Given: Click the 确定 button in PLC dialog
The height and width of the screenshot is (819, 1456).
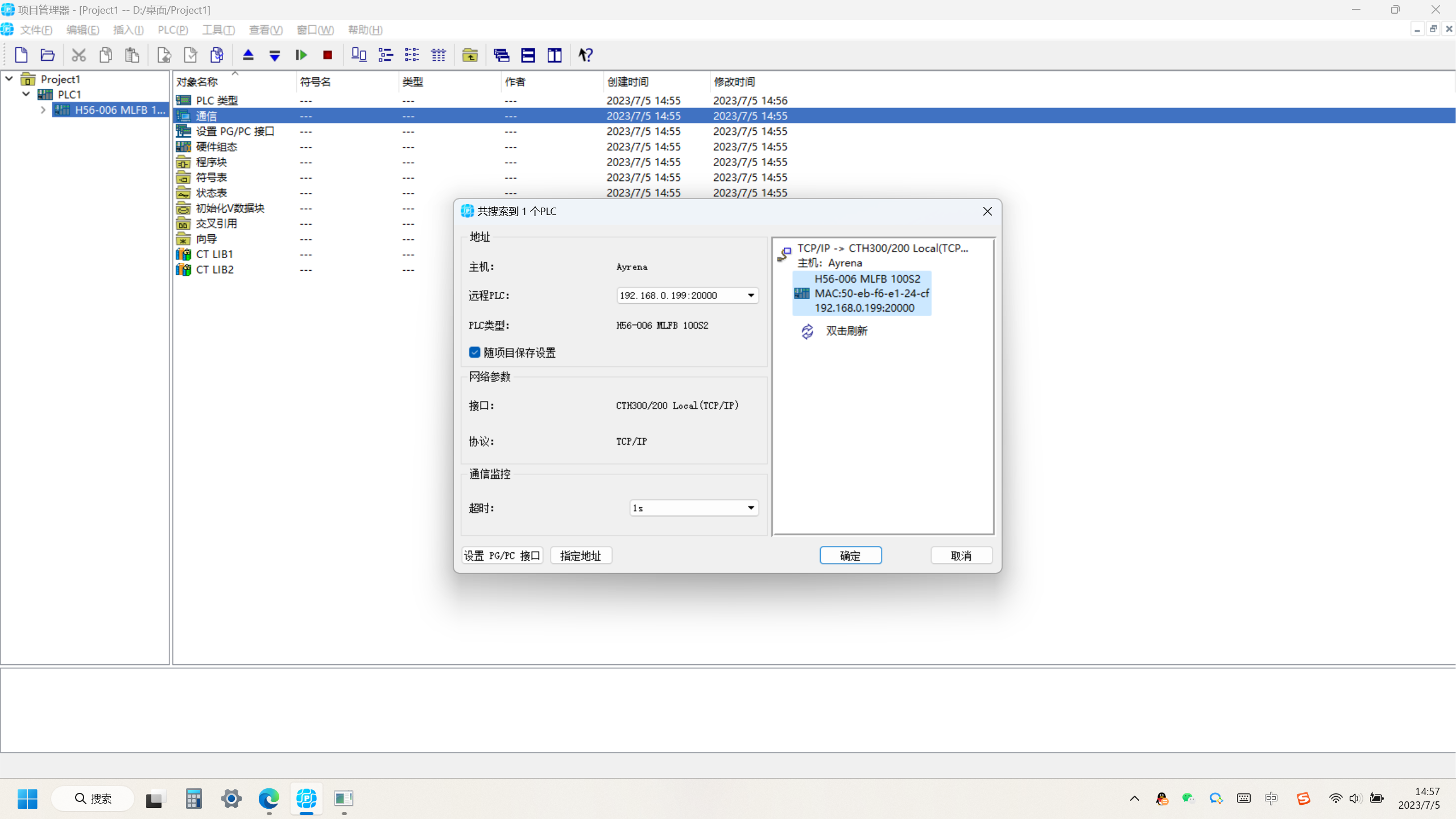Looking at the screenshot, I should click(x=850, y=556).
